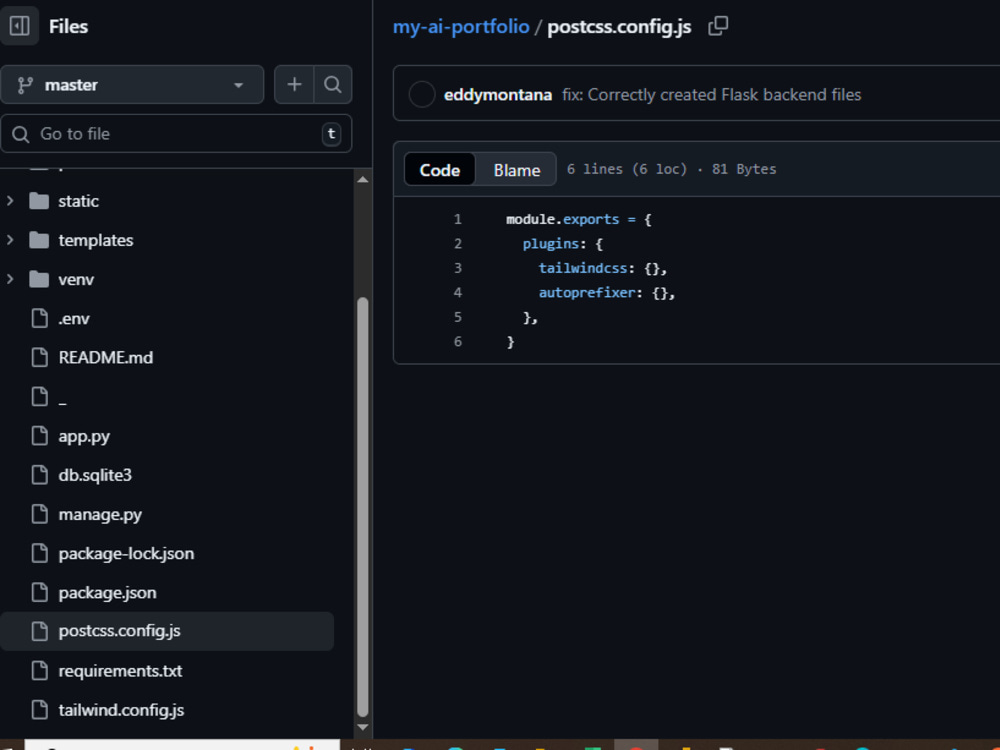Viewport: 1000px width, 750px height.
Task: Select postcss.config.js in file tree
Action: [166, 631]
